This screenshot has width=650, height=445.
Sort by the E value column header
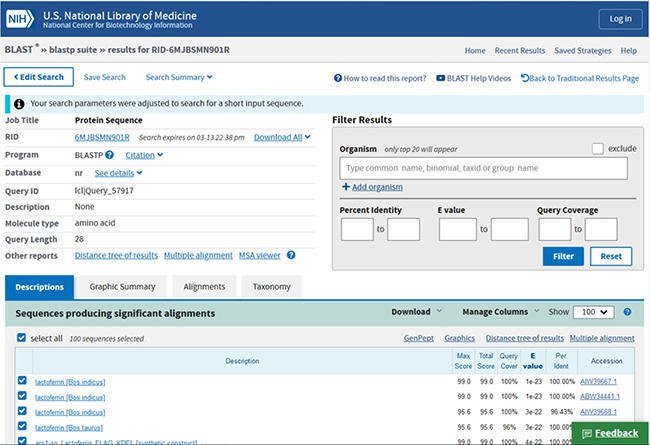click(533, 361)
